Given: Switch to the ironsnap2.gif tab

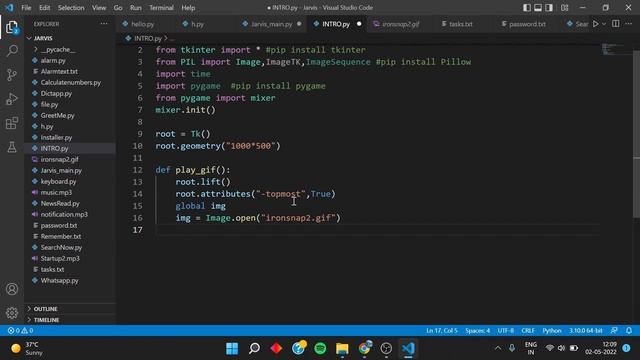Looking at the screenshot, I should pos(400,24).
